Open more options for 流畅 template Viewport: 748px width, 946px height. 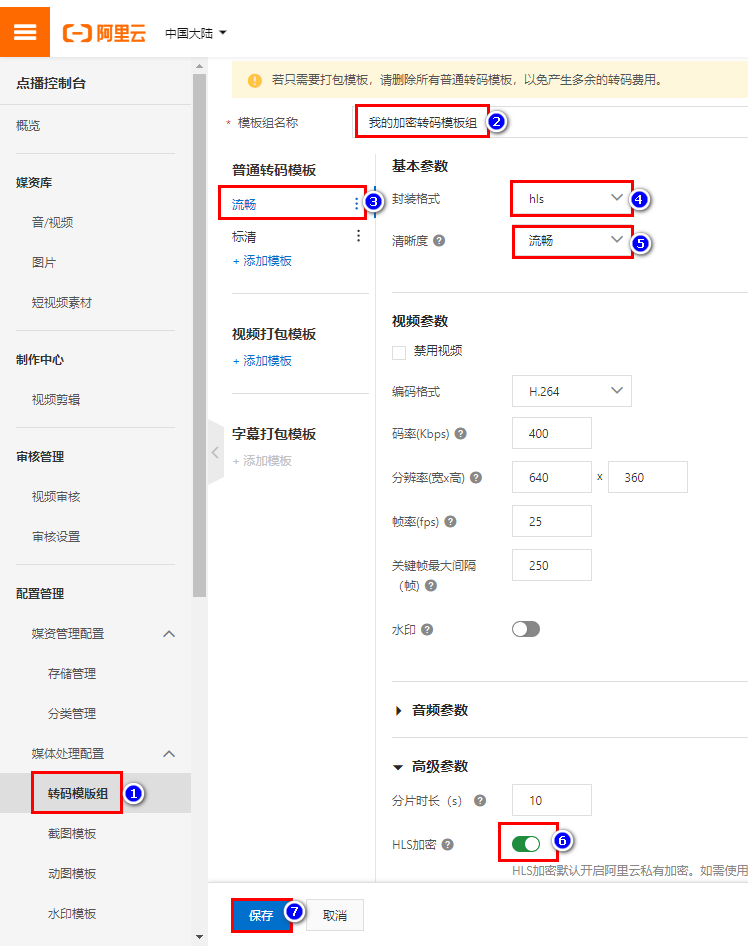pos(357,204)
